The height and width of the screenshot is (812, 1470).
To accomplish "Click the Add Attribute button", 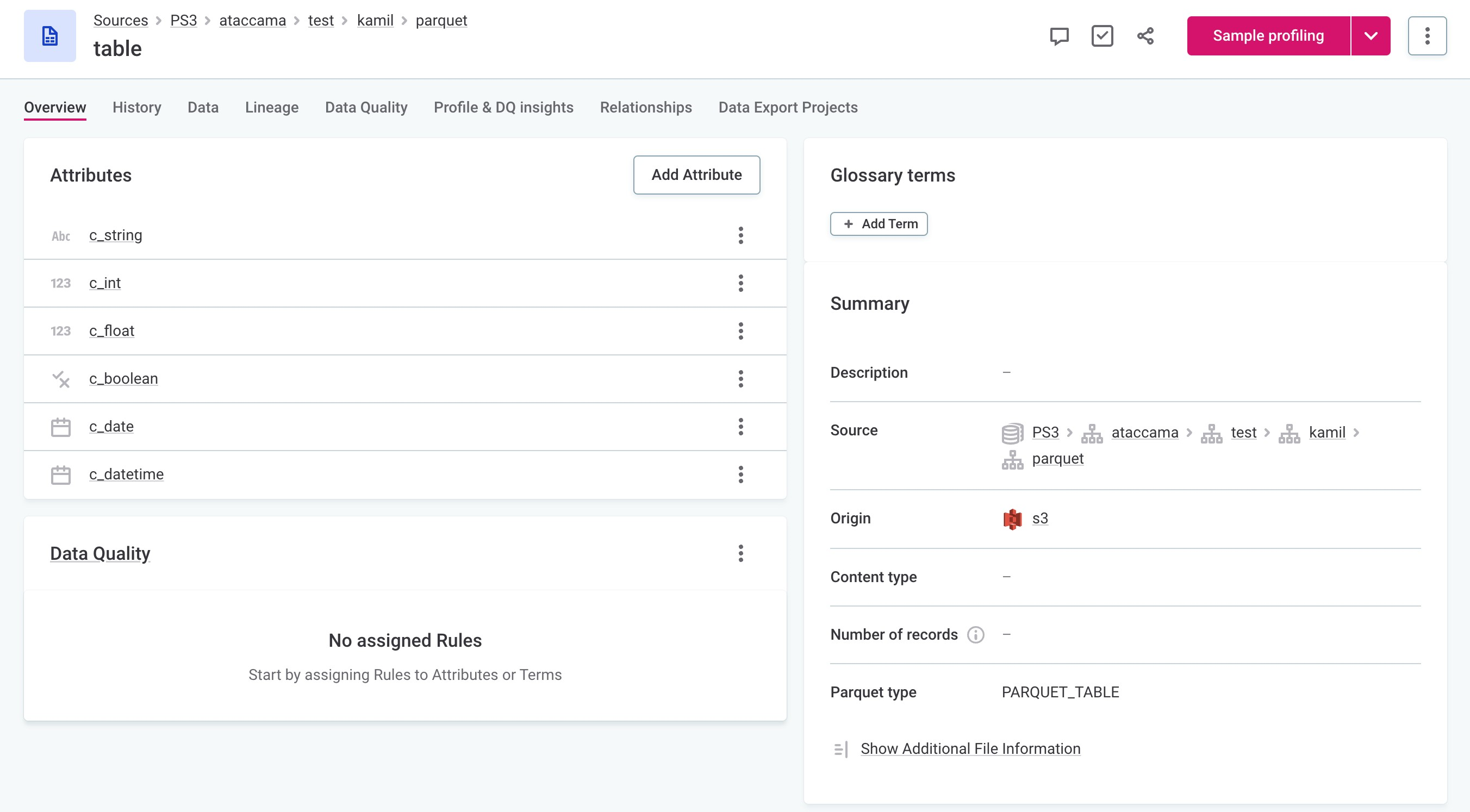I will (696, 174).
